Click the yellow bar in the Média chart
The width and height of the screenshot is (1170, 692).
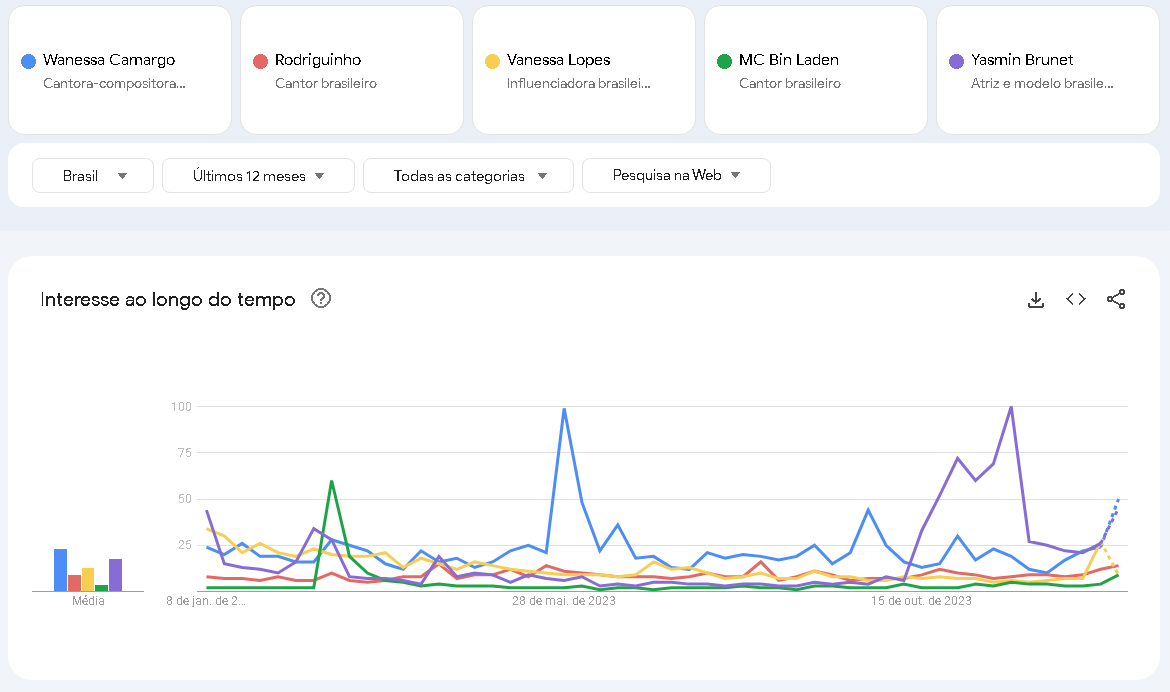(88, 580)
